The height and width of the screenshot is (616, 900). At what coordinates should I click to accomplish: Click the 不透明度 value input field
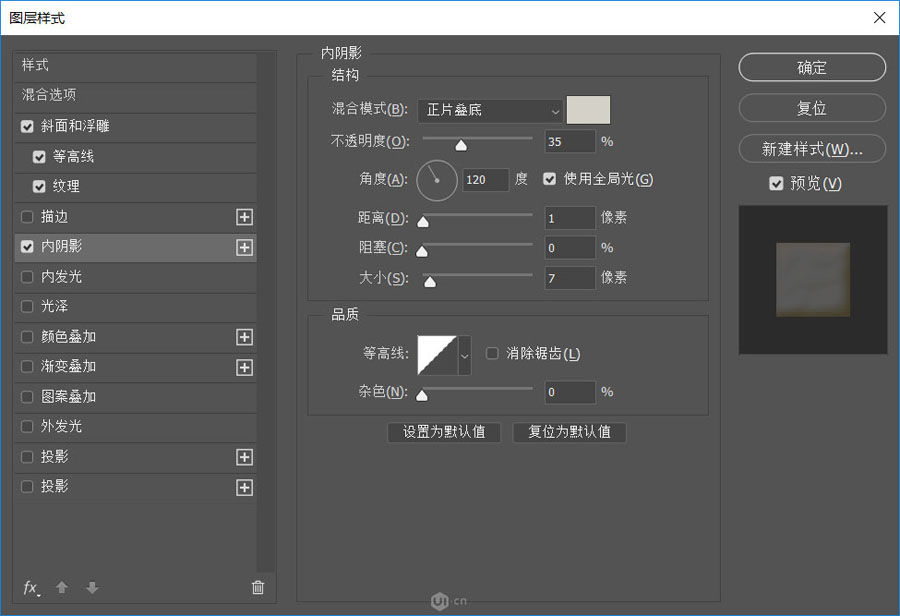click(x=569, y=141)
